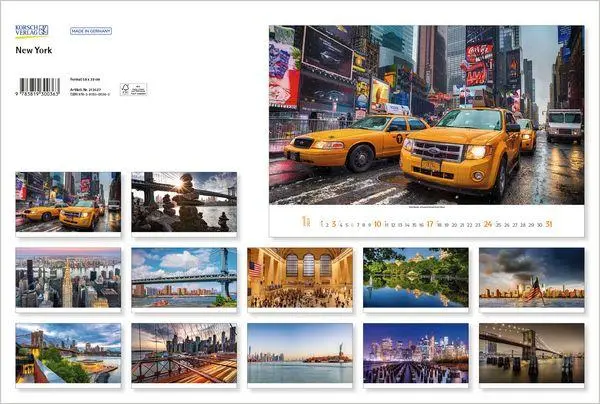This screenshot has height=404, width=600.
Task: Click the FSC certification logo
Action: tap(134, 89)
